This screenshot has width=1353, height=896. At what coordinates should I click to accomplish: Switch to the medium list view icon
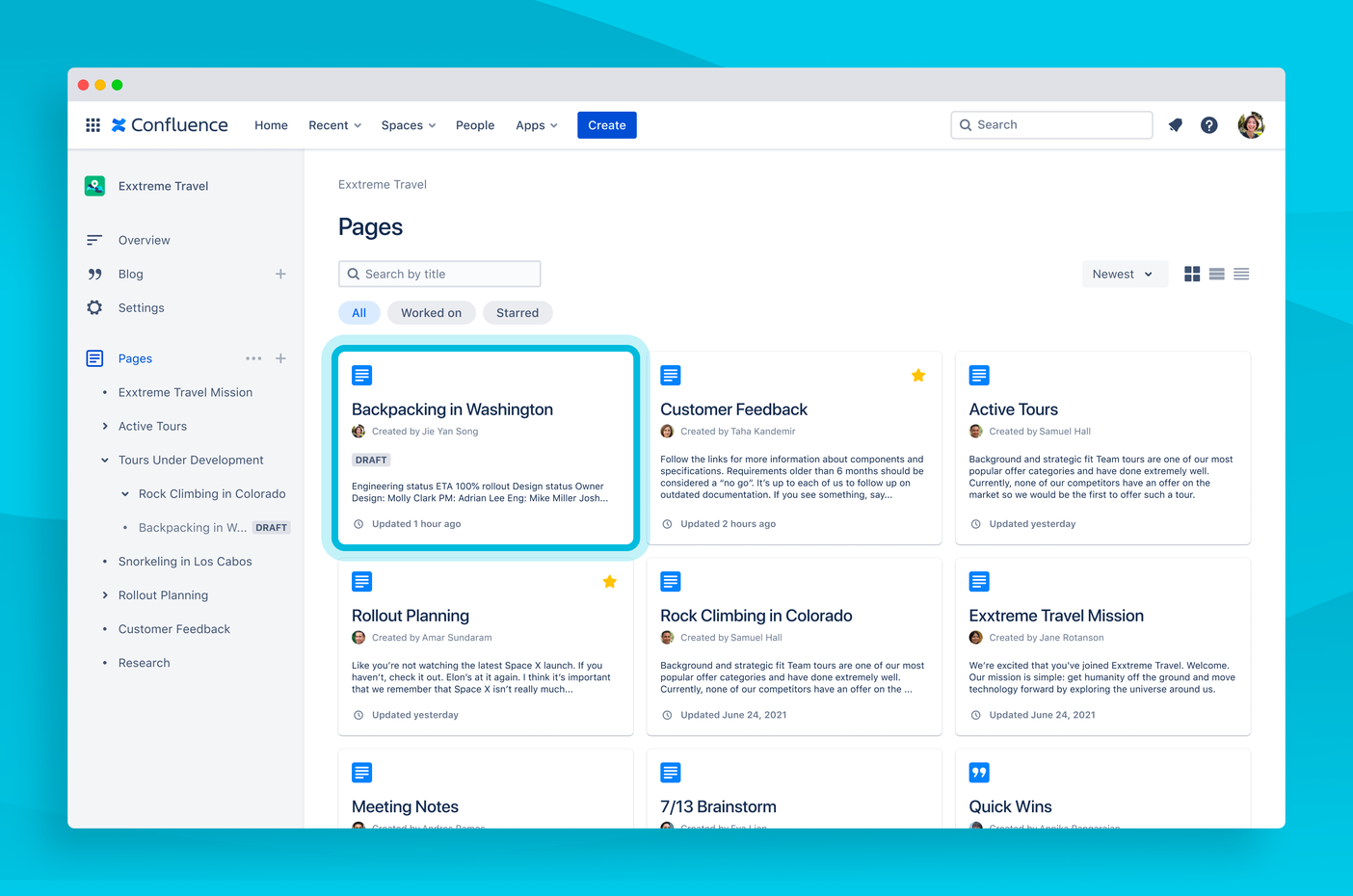[1217, 275]
